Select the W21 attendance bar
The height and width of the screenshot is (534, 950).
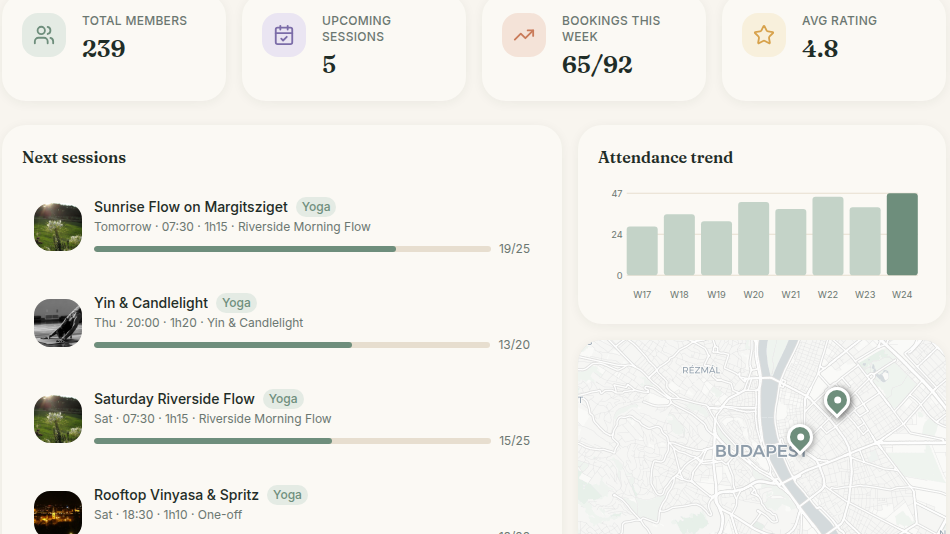(791, 242)
